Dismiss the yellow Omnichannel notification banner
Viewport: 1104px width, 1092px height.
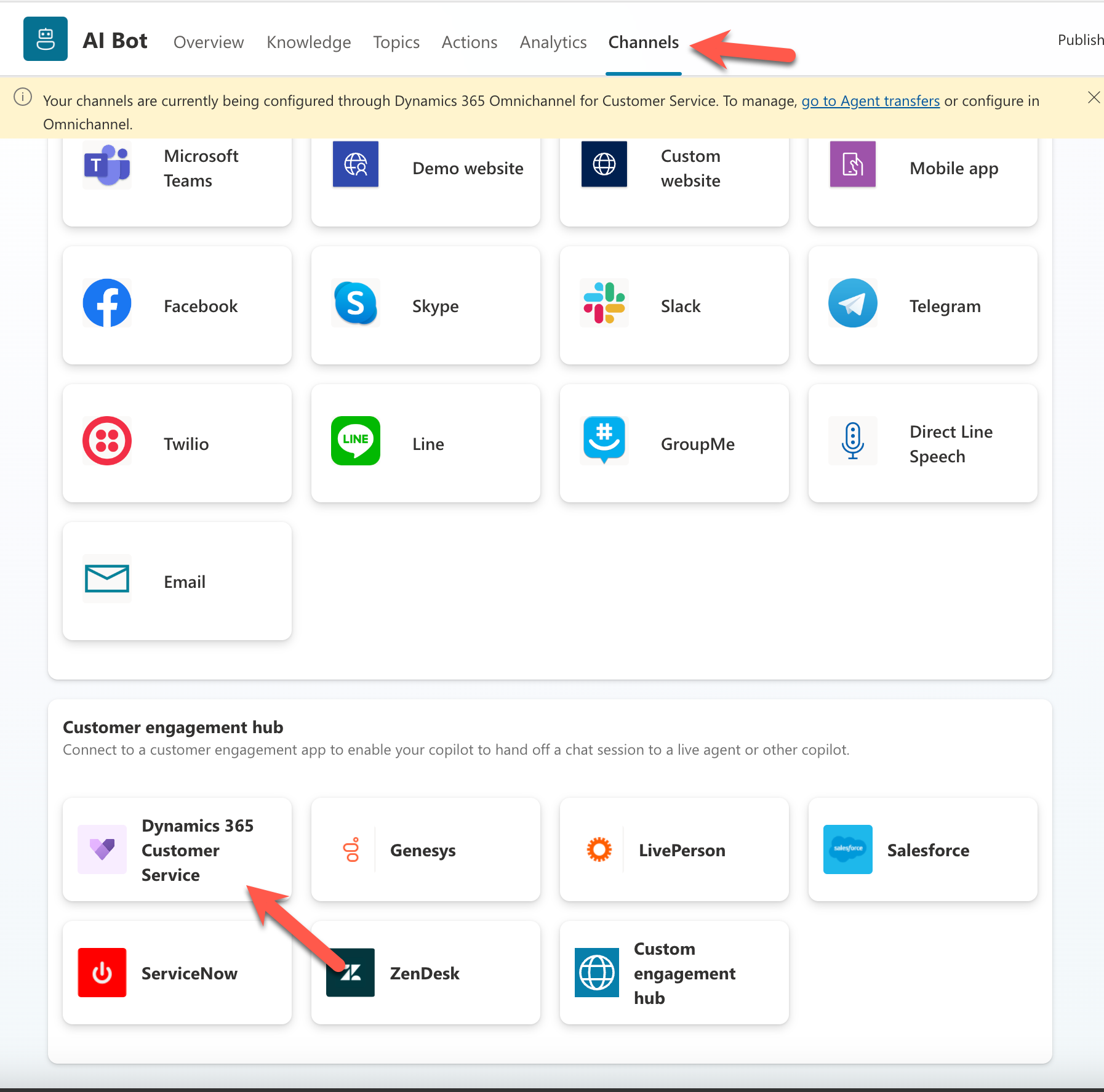tap(1094, 97)
